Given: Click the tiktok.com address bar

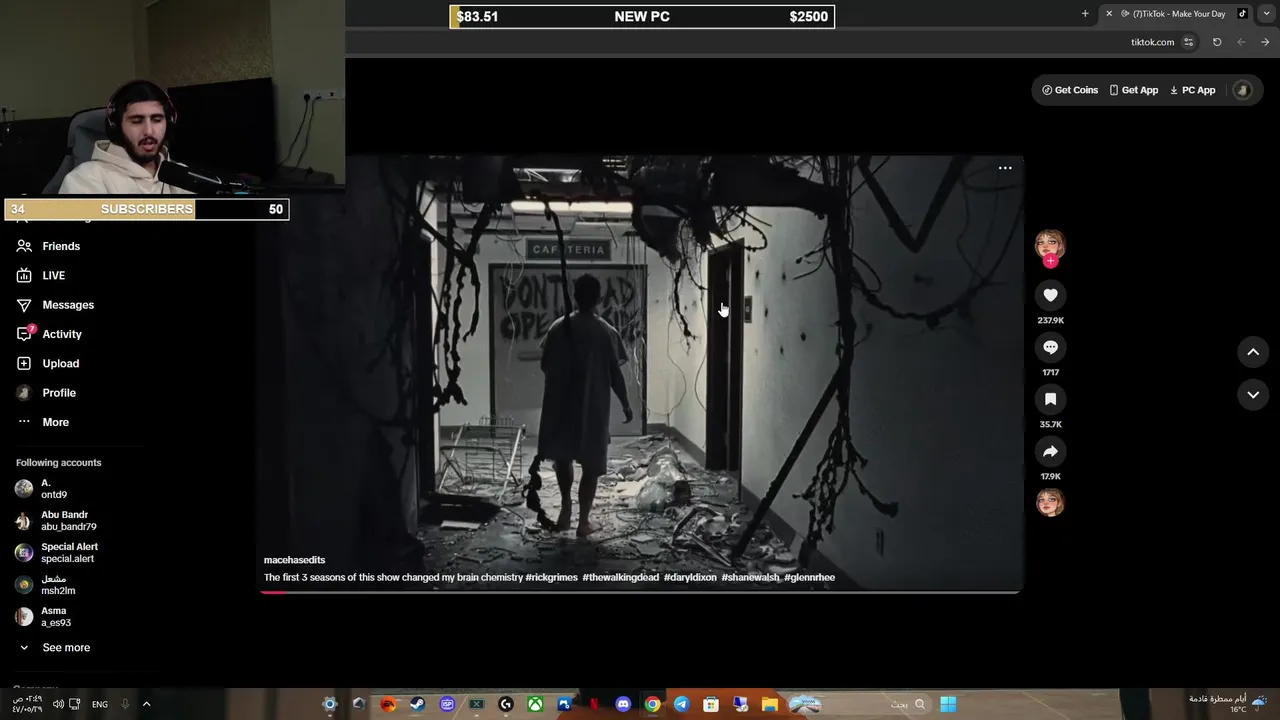Looking at the screenshot, I should pos(770,42).
